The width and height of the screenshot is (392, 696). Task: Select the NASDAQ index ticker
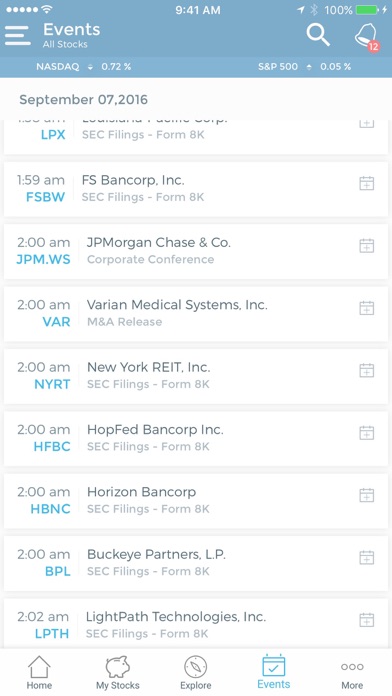[x=84, y=67]
